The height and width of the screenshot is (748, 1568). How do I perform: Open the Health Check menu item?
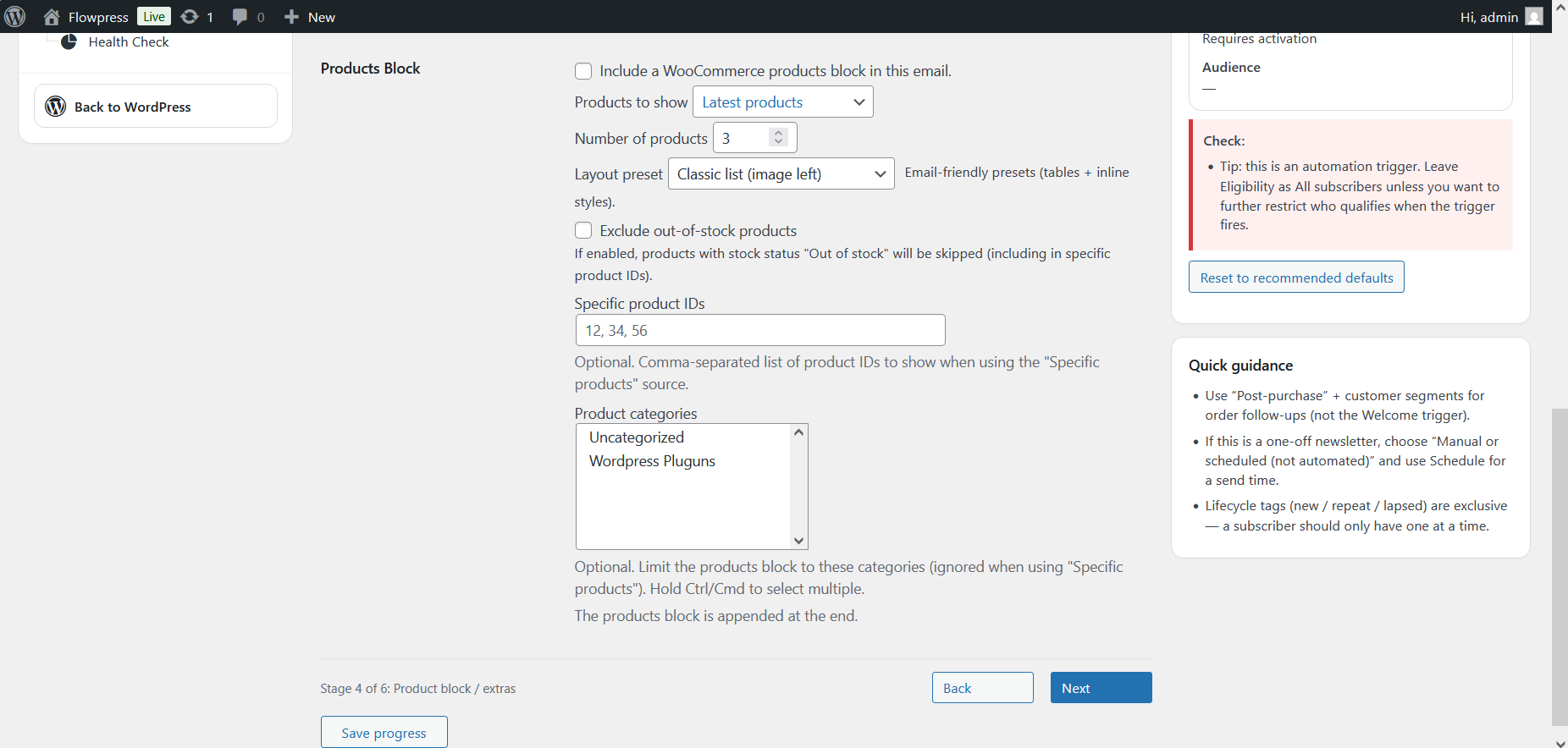point(129,41)
